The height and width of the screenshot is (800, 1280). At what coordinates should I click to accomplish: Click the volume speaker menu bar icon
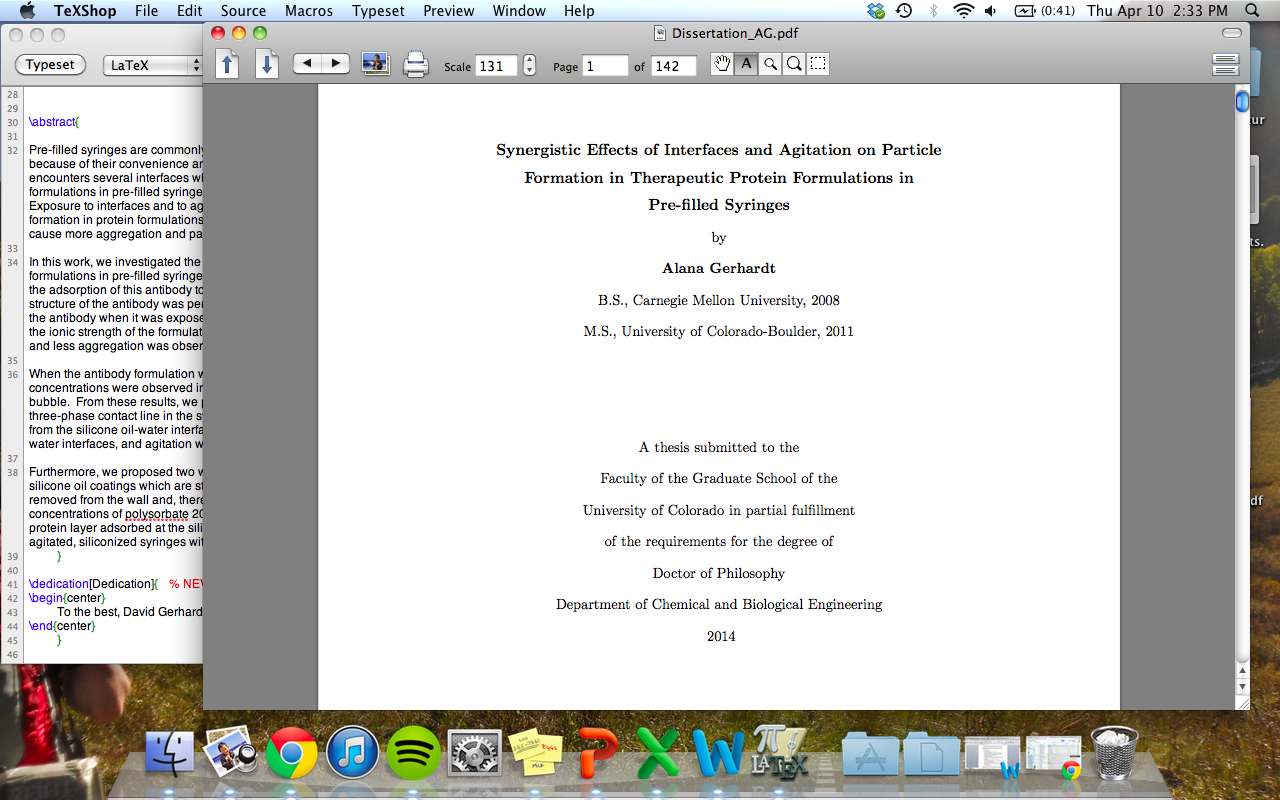[991, 11]
